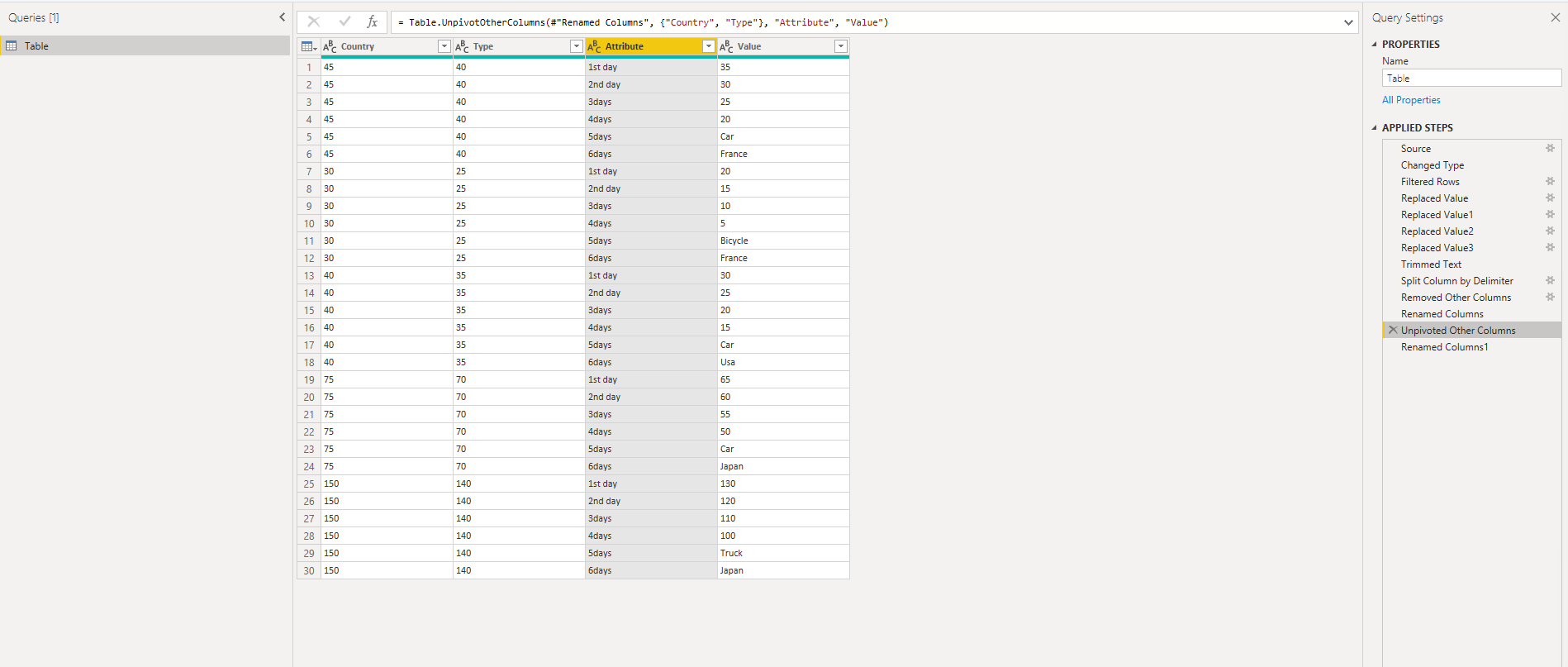Click the Type column data type icon

[462, 47]
